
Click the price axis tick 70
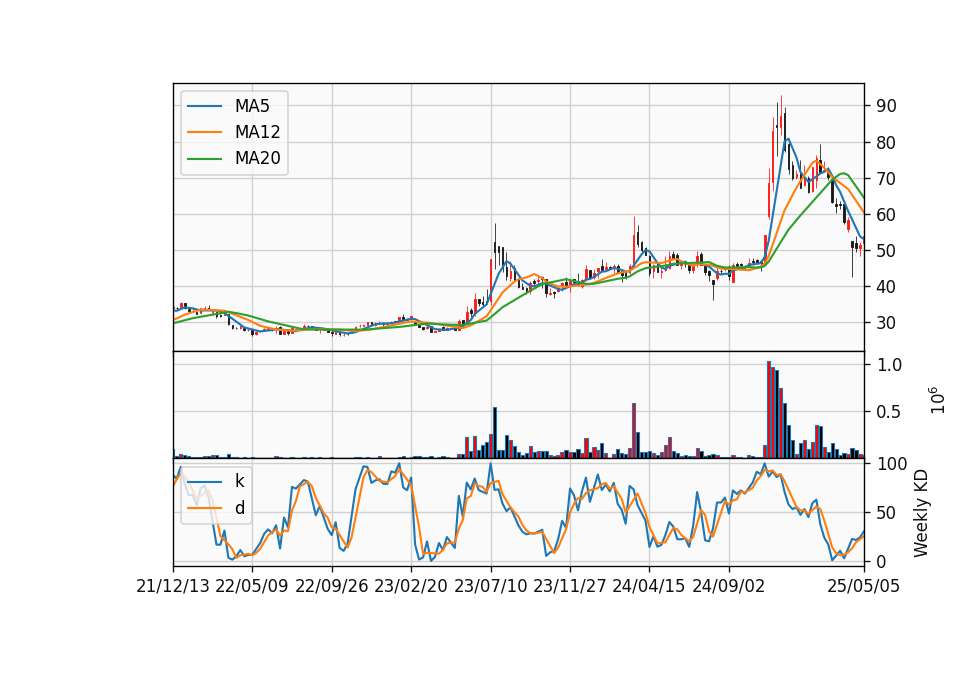pyautogui.click(x=886, y=179)
